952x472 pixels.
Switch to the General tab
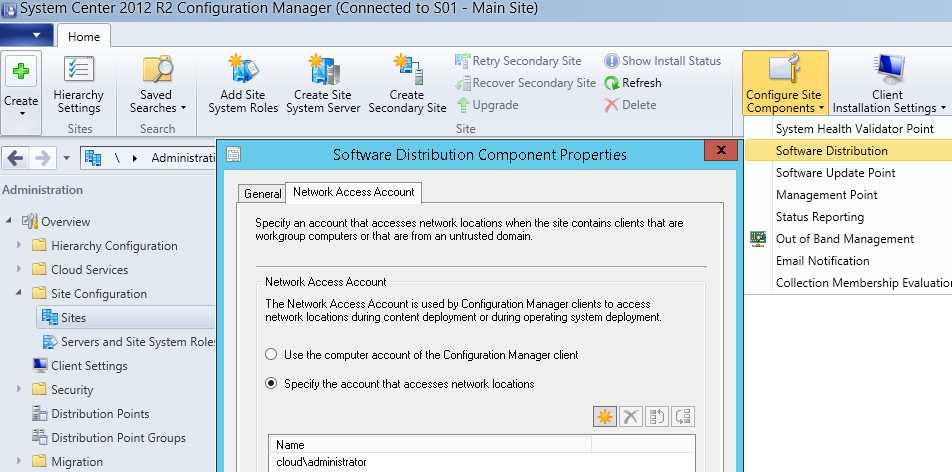(x=262, y=194)
